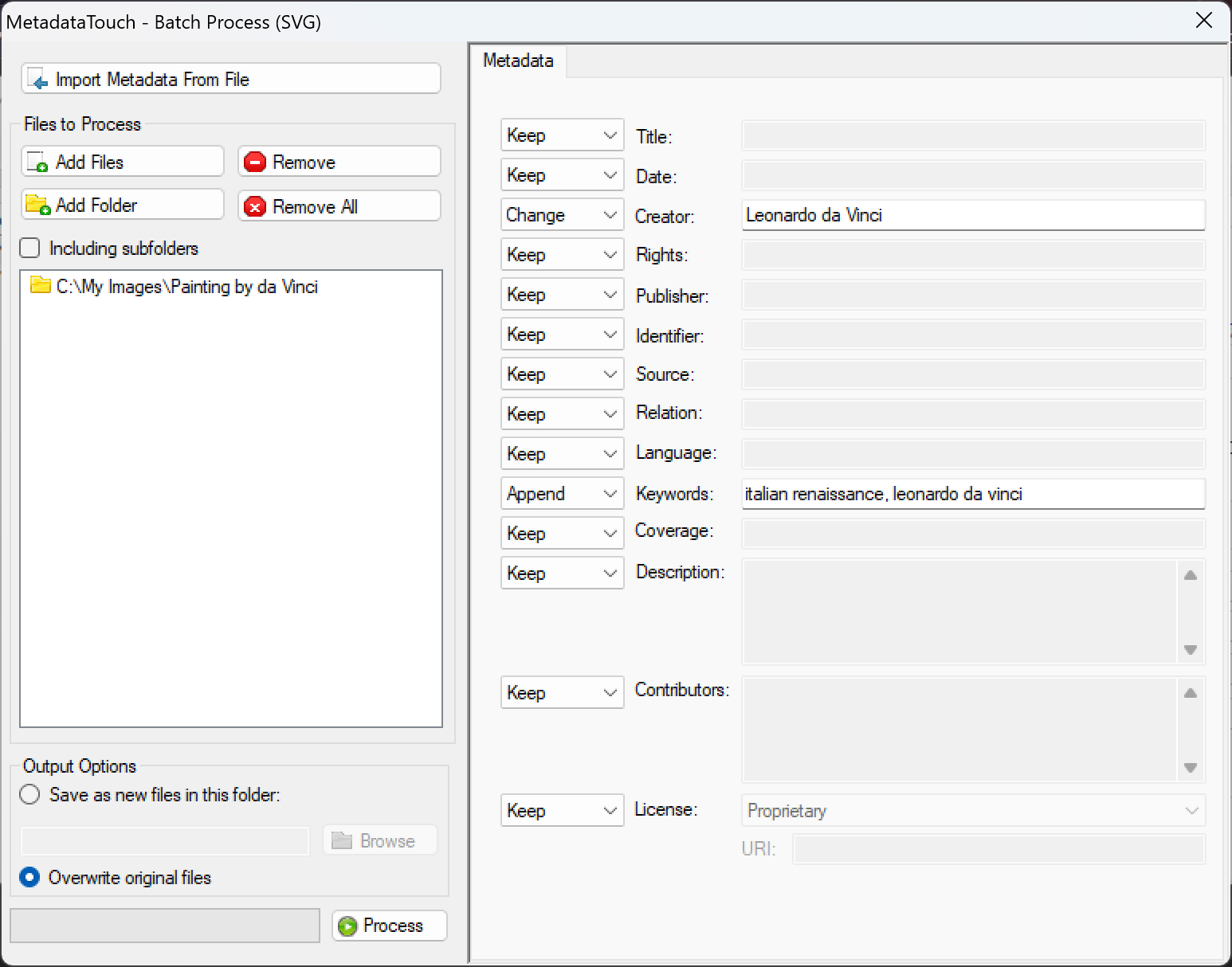Switch to the Metadata tab
The height and width of the screenshot is (967, 1232).
(518, 61)
